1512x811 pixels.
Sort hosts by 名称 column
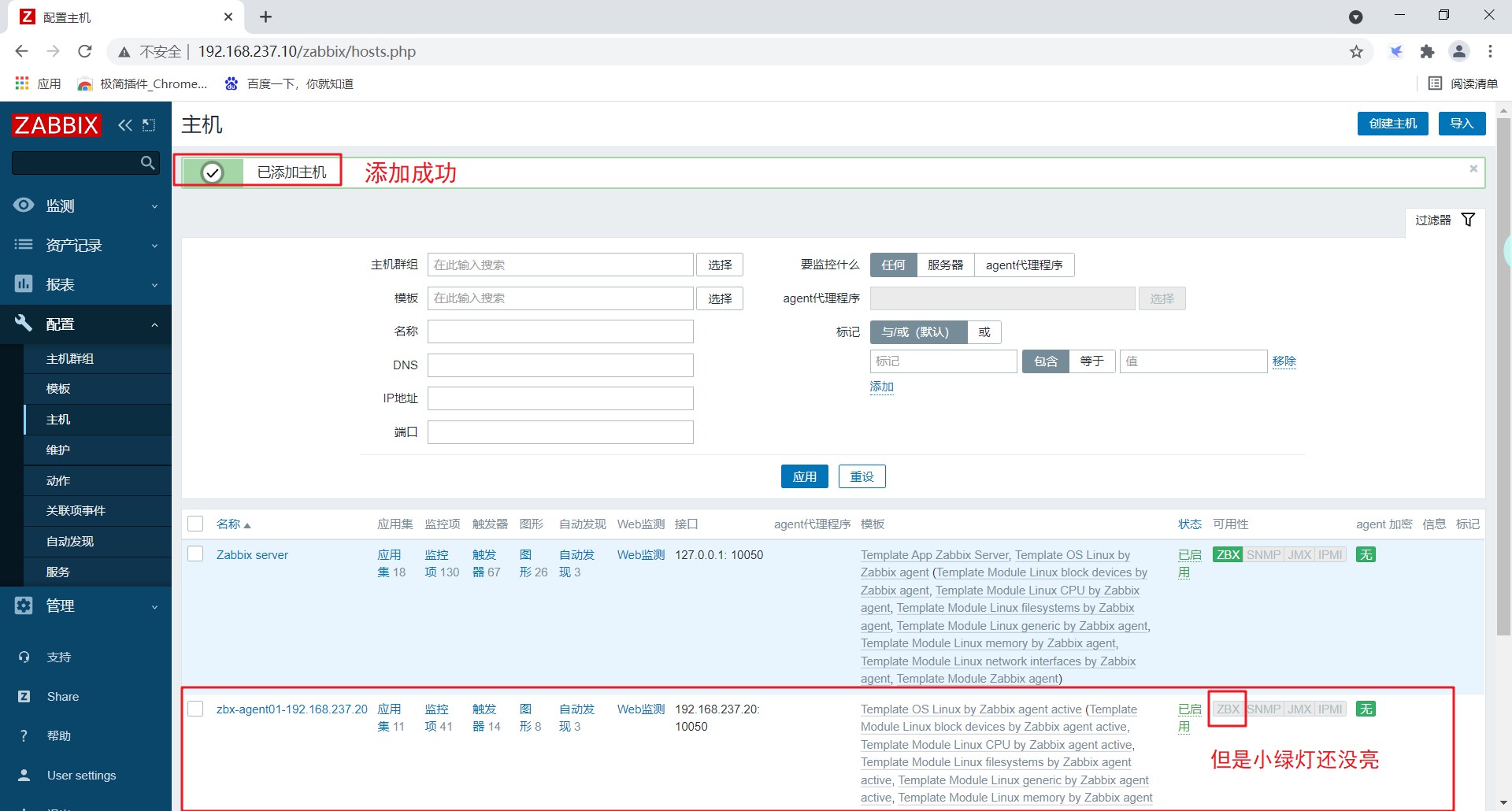[x=233, y=524]
